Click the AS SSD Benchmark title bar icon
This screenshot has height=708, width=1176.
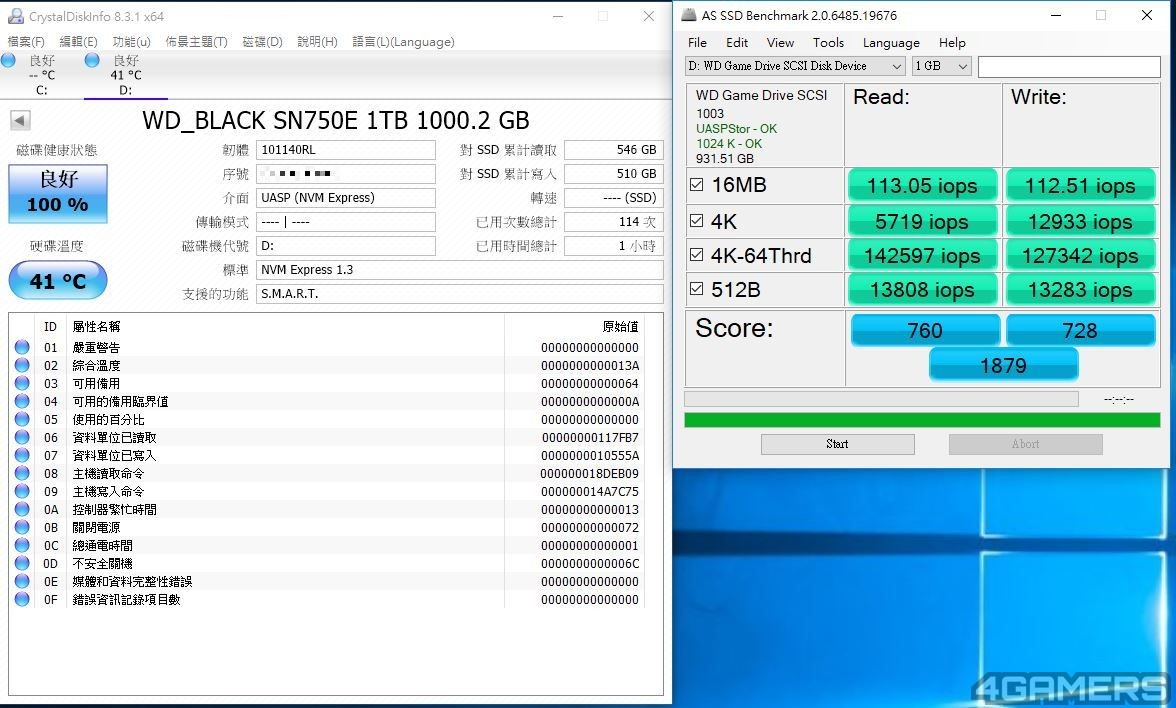point(688,15)
